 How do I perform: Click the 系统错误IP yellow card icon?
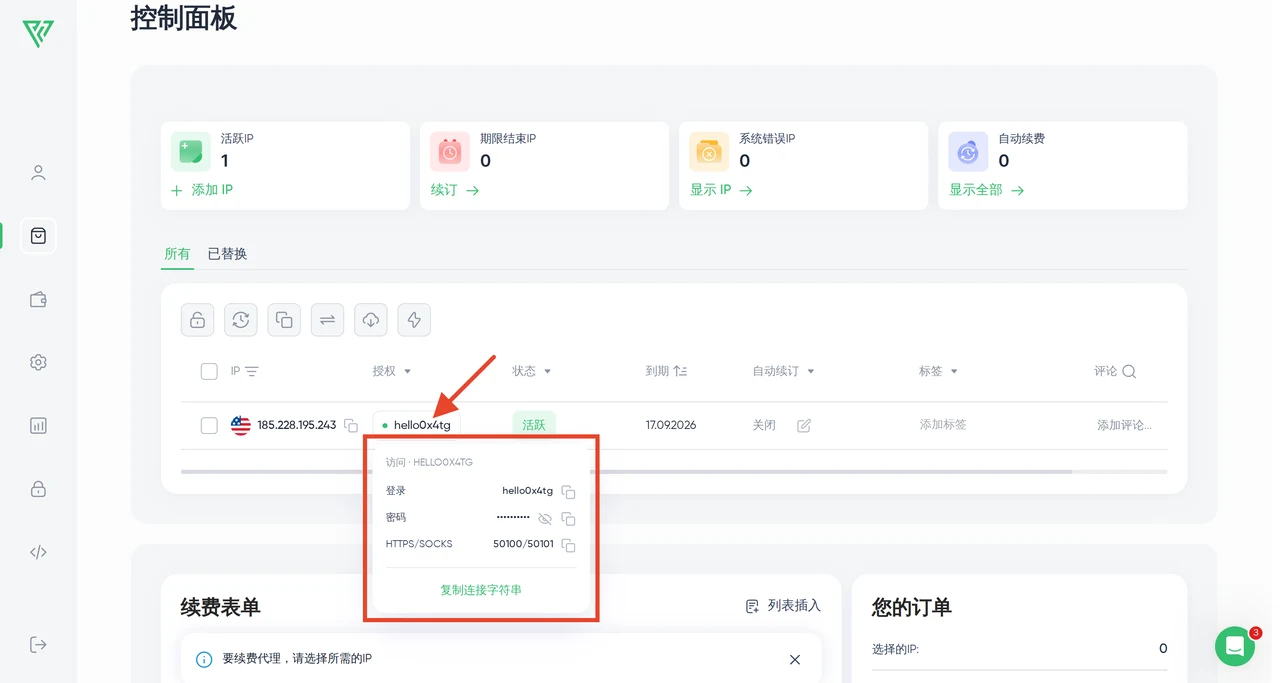pyautogui.click(x=709, y=152)
